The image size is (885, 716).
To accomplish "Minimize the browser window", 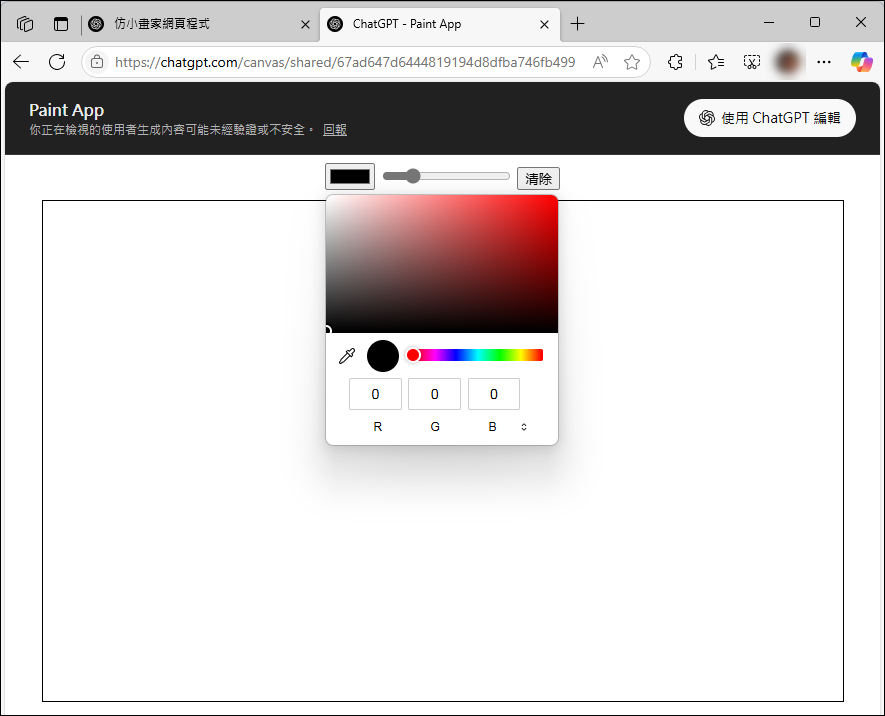I will [769, 23].
